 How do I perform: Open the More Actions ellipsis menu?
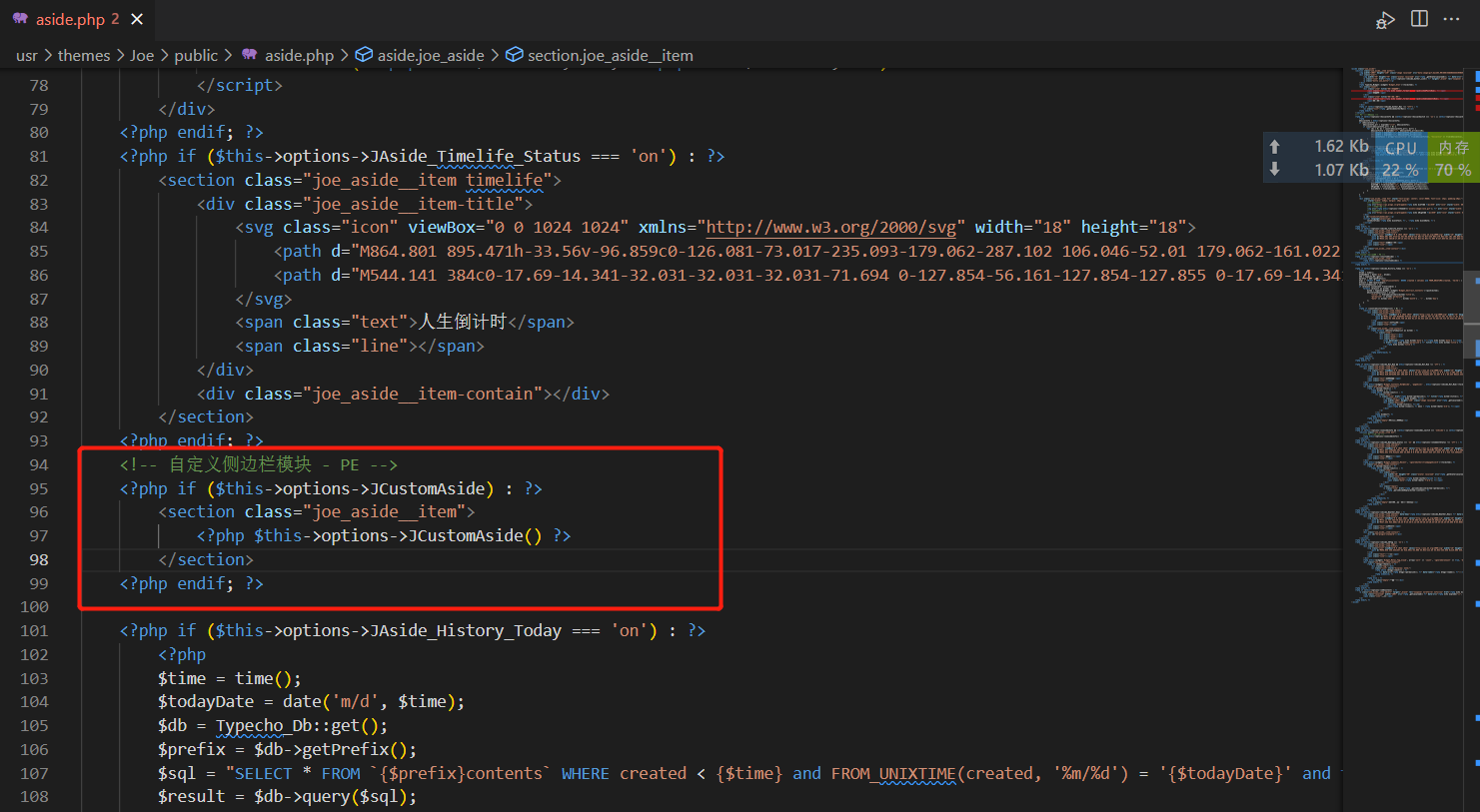1452,19
